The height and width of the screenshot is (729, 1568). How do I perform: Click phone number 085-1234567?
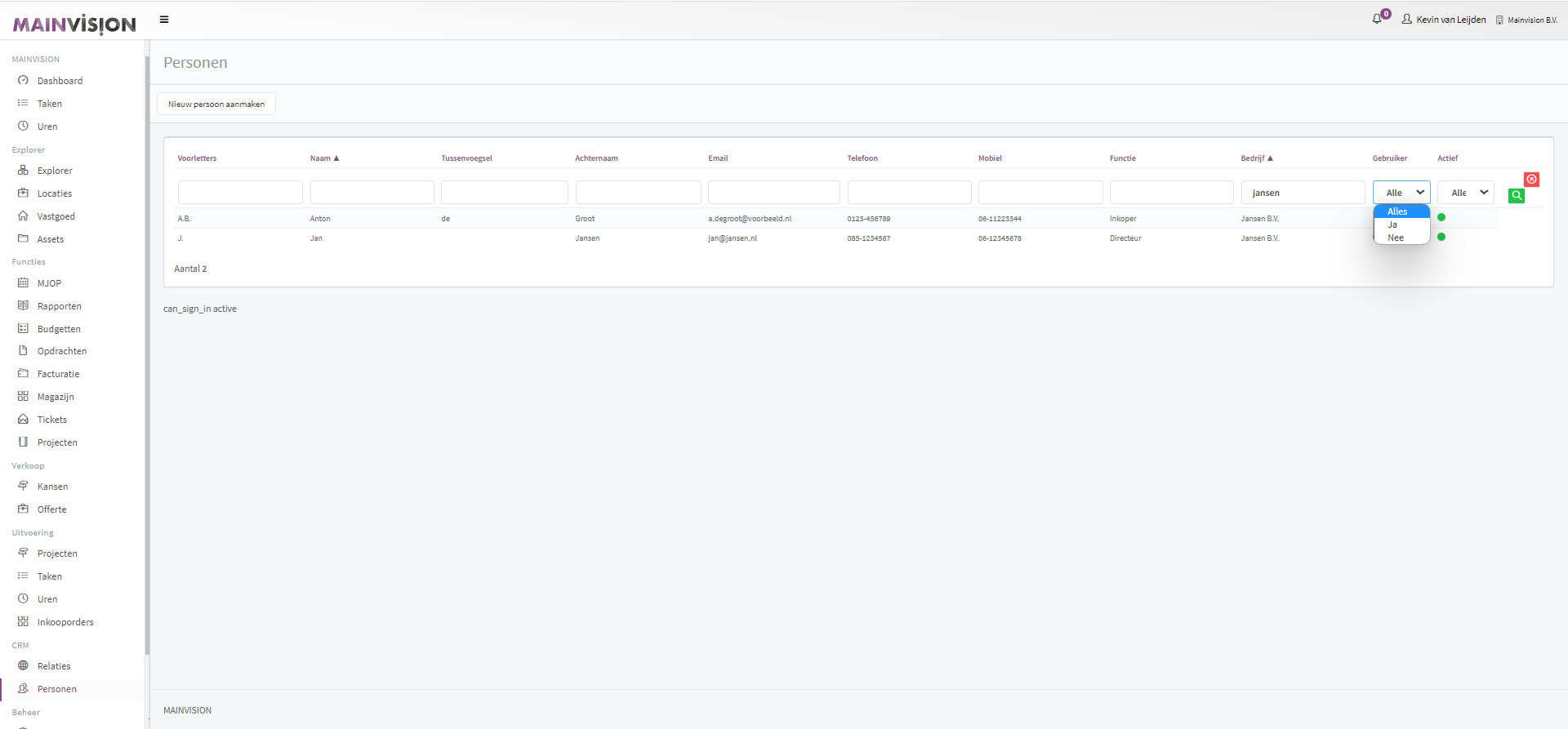tap(869, 238)
